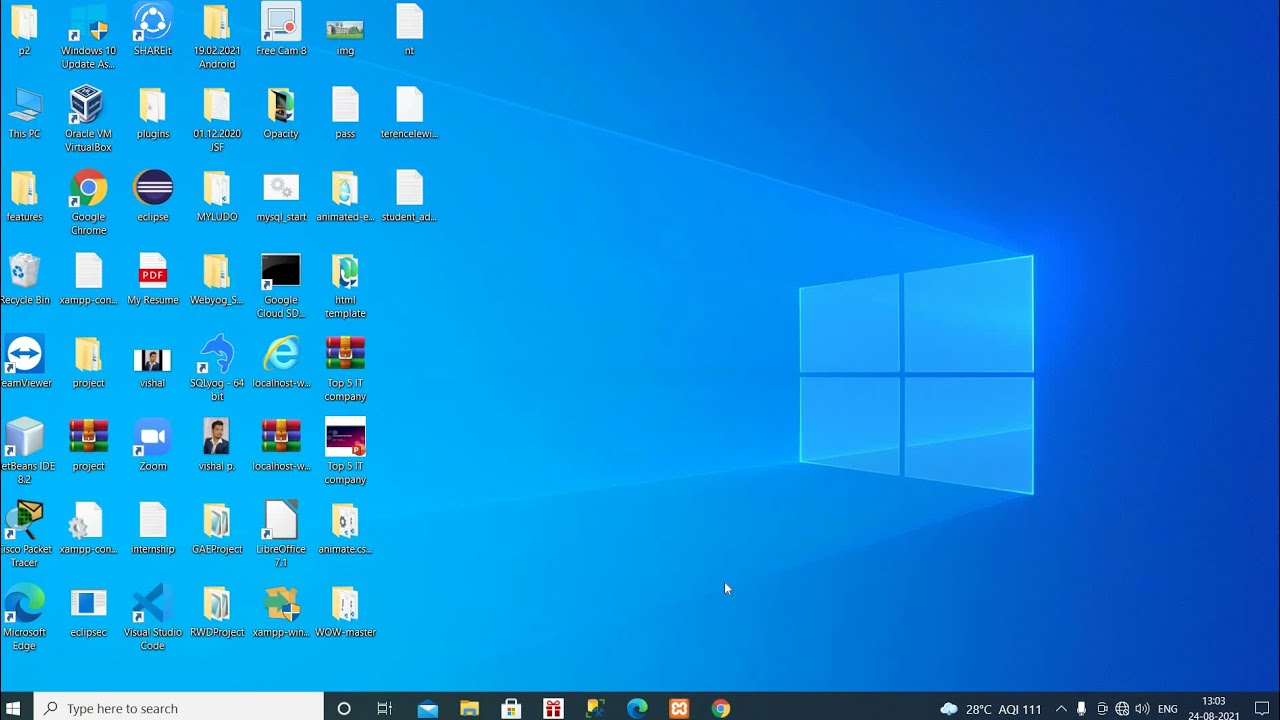
Task: Select the terencelewi... file icon
Action: coord(409,106)
